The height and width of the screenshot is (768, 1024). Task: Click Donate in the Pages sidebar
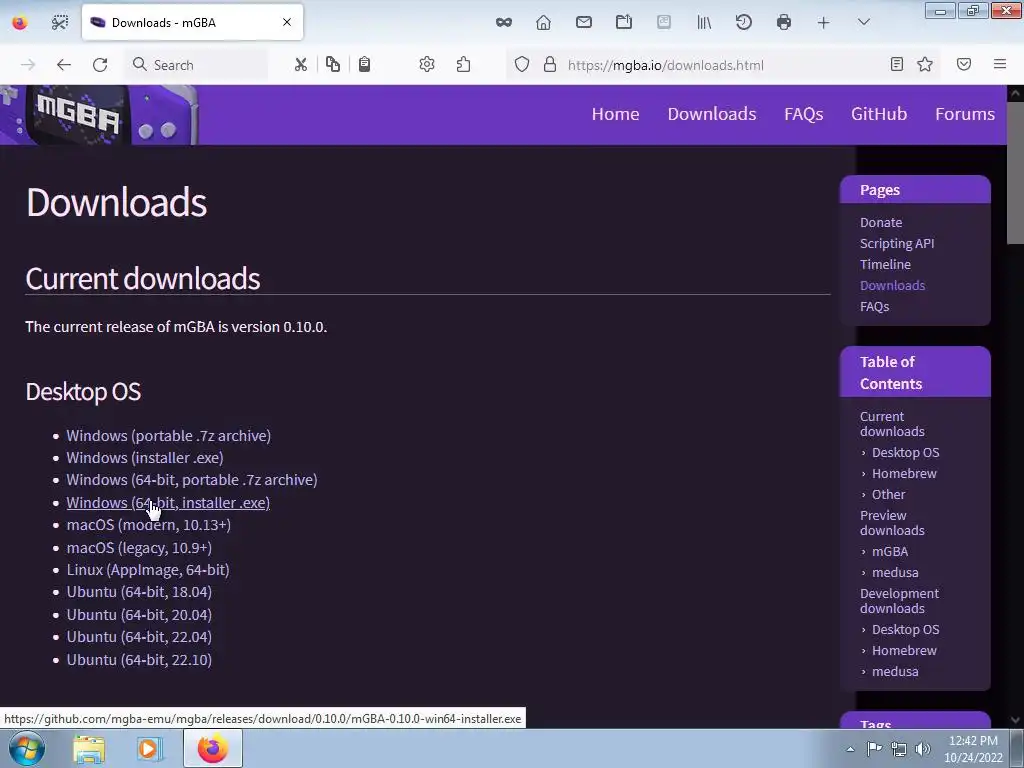click(881, 223)
